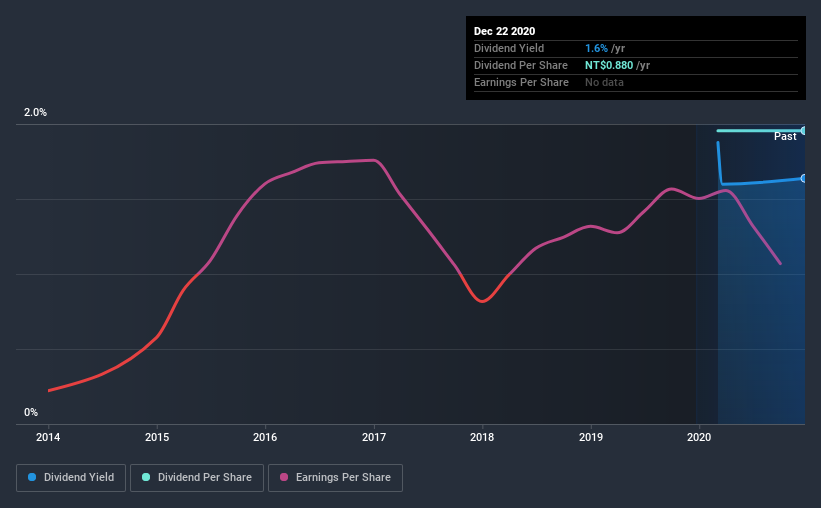Click the 2.0% y-axis label

(35, 113)
